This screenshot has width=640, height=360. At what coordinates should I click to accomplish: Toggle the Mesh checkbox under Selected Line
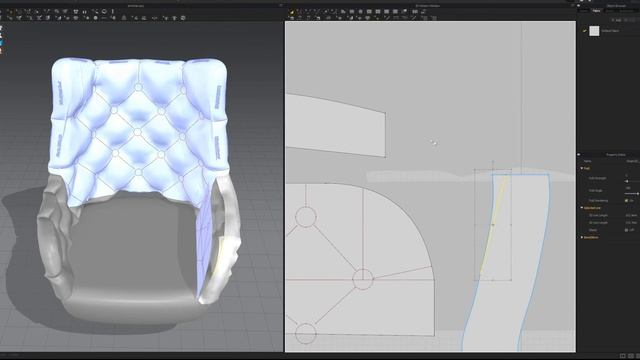click(627, 230)
